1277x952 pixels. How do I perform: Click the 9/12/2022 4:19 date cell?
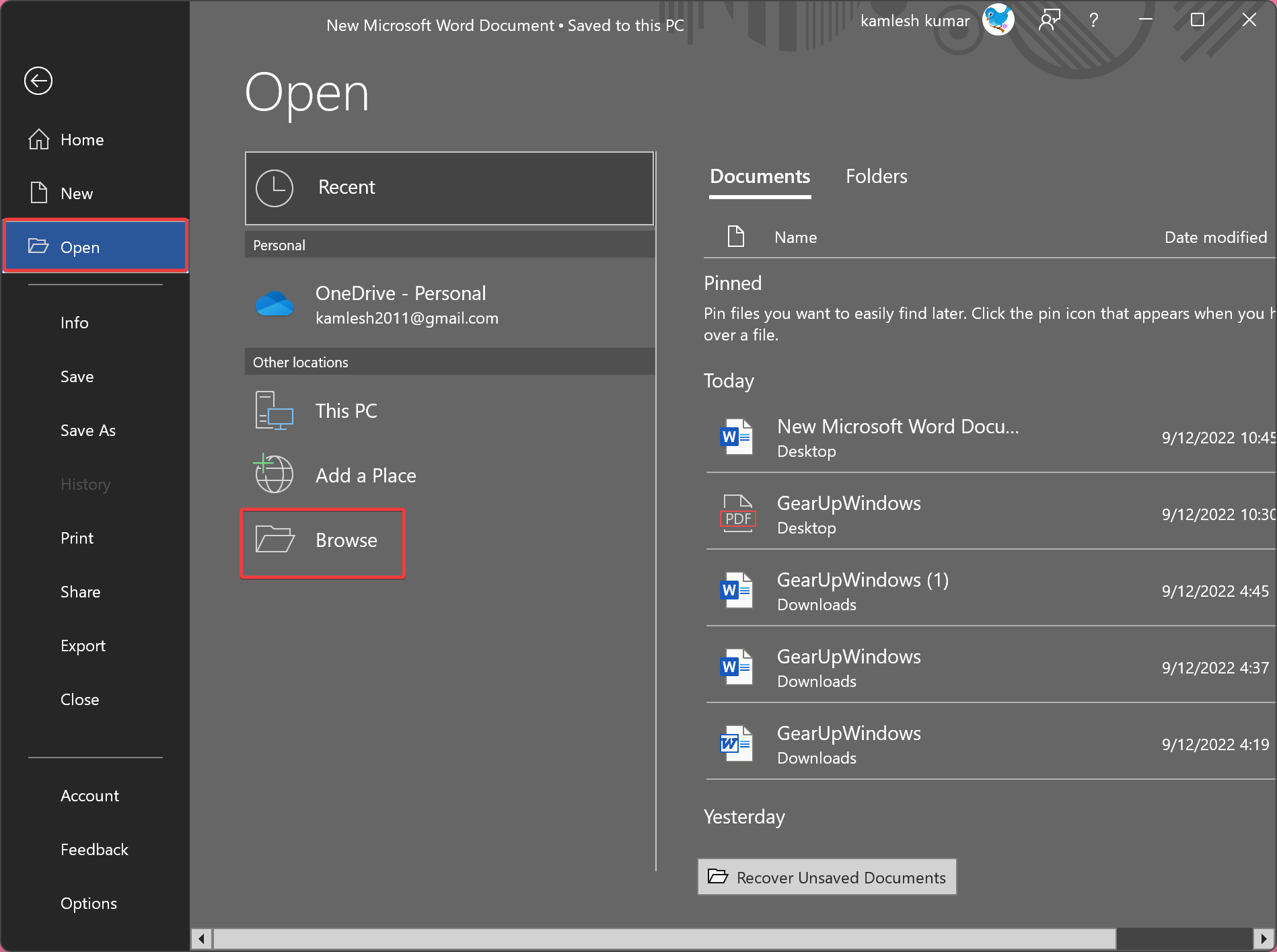[1215, 744]
